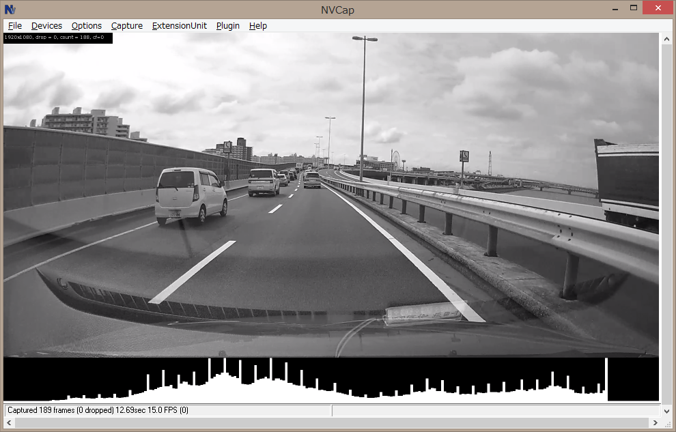
Task: Close the NVCap window
Action: click(654, 9)
